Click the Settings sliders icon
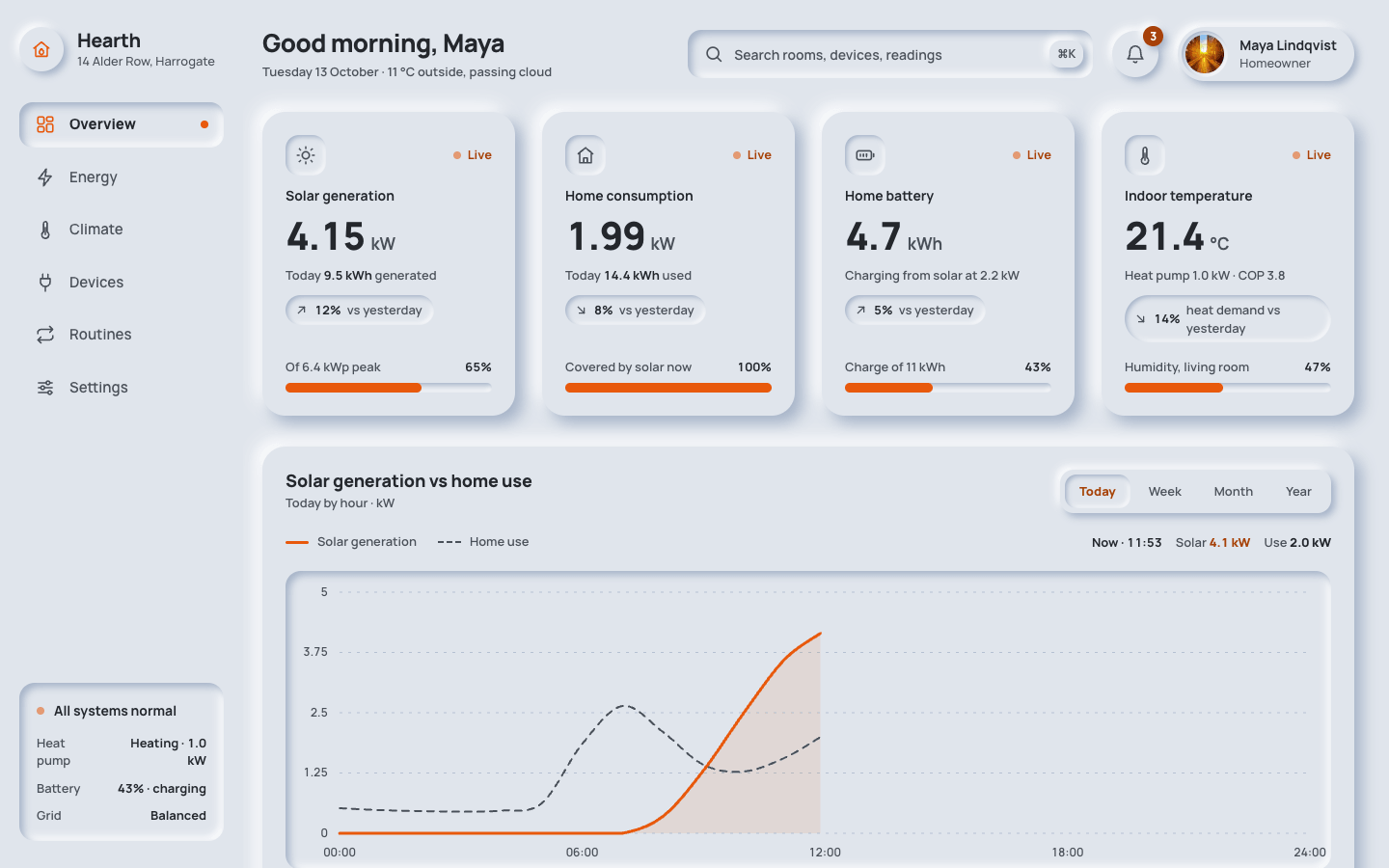 point(45,388)
